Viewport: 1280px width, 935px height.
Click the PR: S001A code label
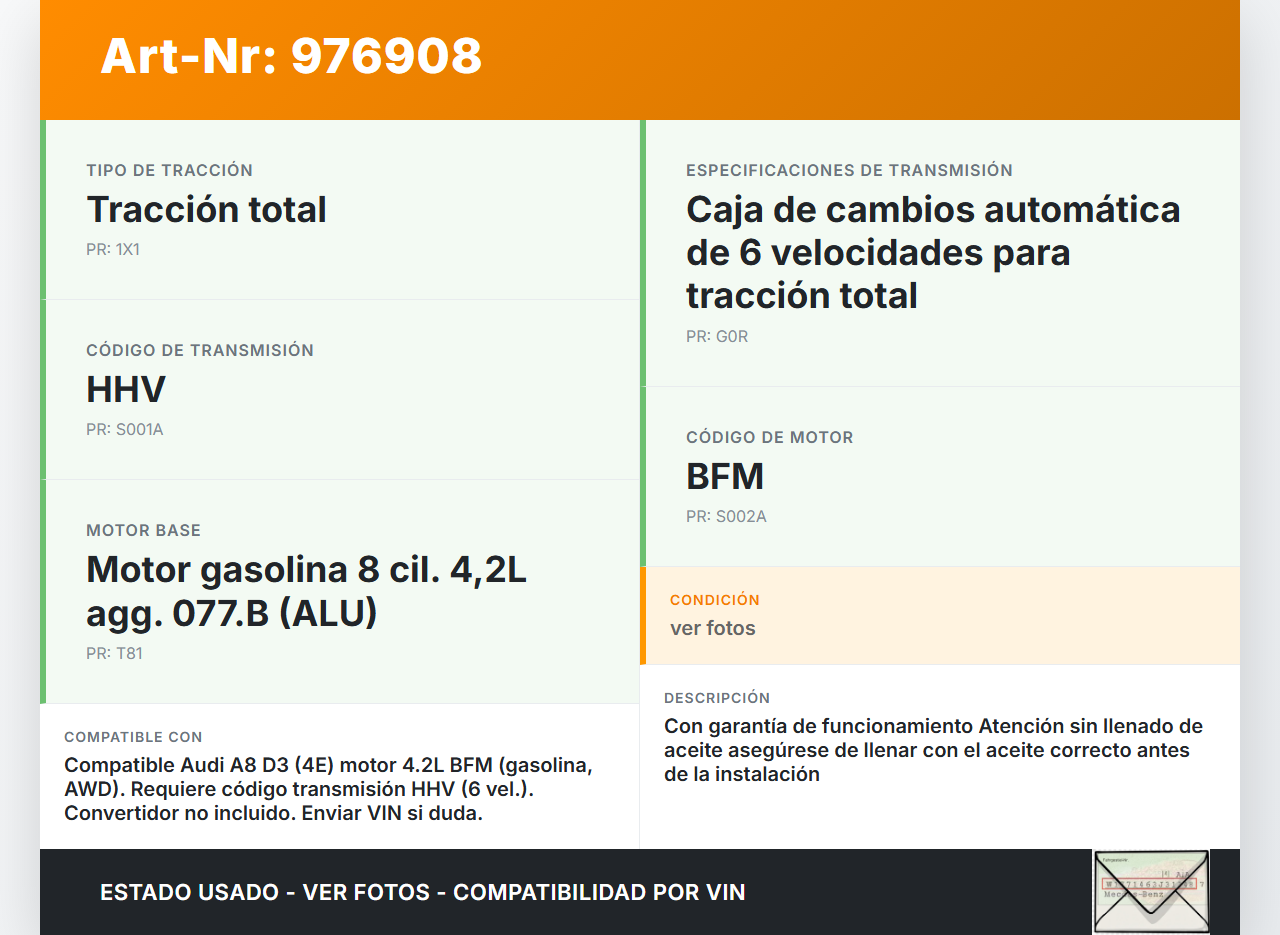click(x=124, y=430)
